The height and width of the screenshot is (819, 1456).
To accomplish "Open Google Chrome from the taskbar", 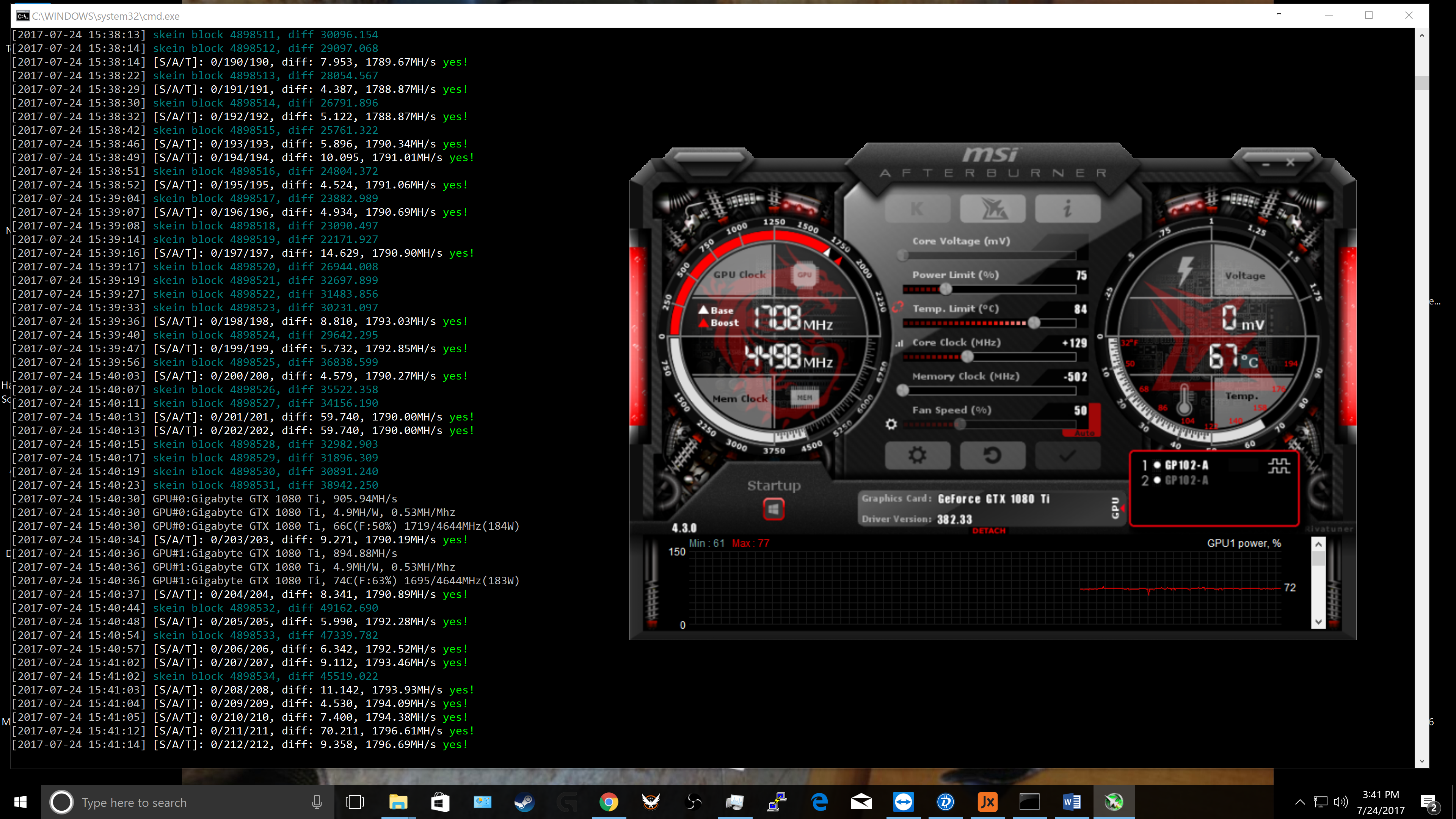I will [x=609, y=802].
